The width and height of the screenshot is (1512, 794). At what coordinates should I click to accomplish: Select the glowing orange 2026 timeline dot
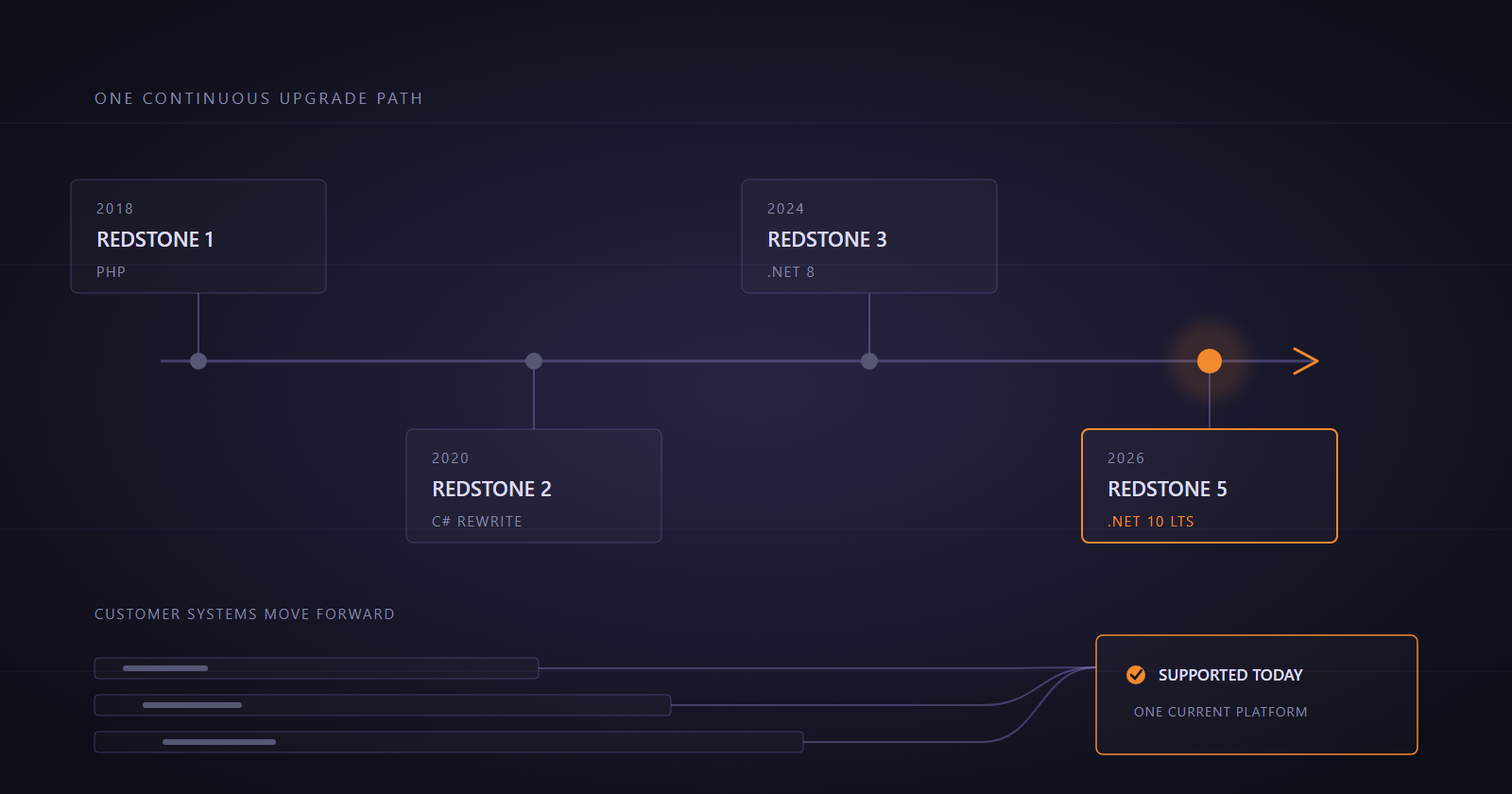click(x=1210, y=361)
